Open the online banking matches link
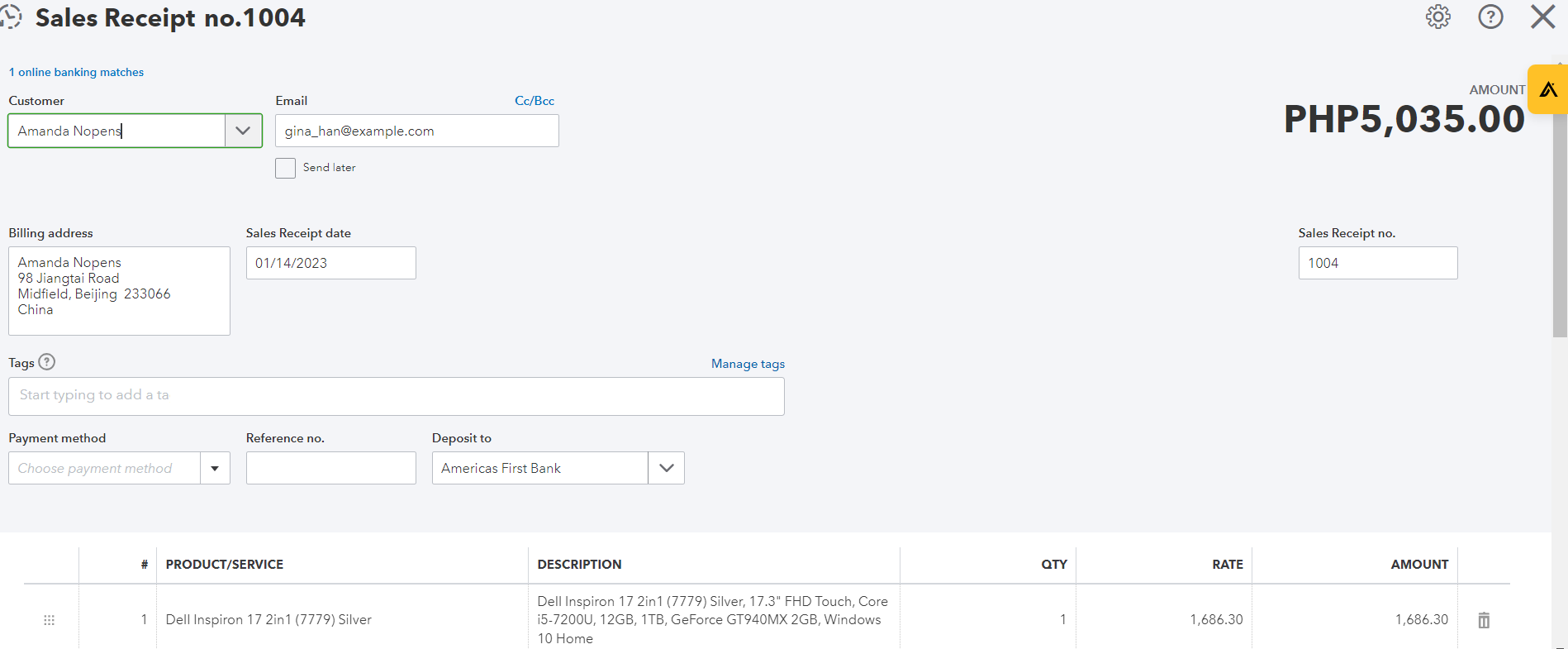Screen dimensions: 1568x649 click(76, 73)
